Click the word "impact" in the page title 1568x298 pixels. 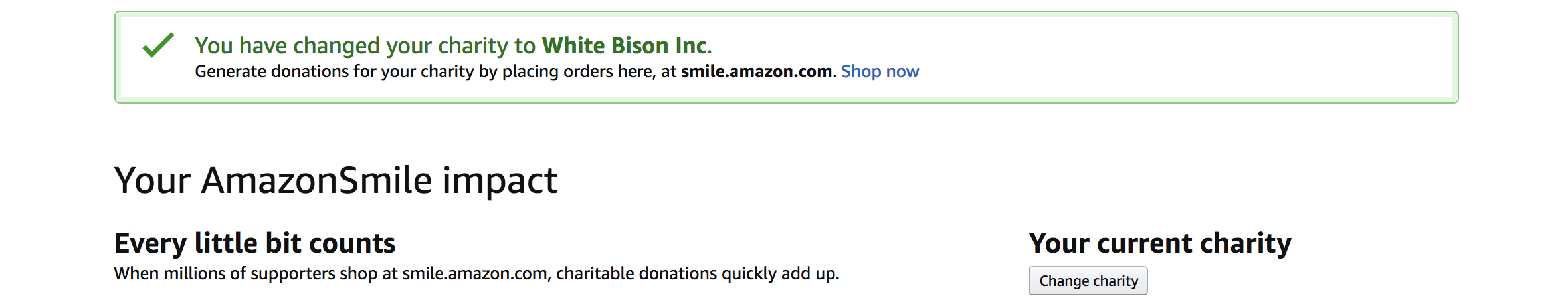coord(500,180)
